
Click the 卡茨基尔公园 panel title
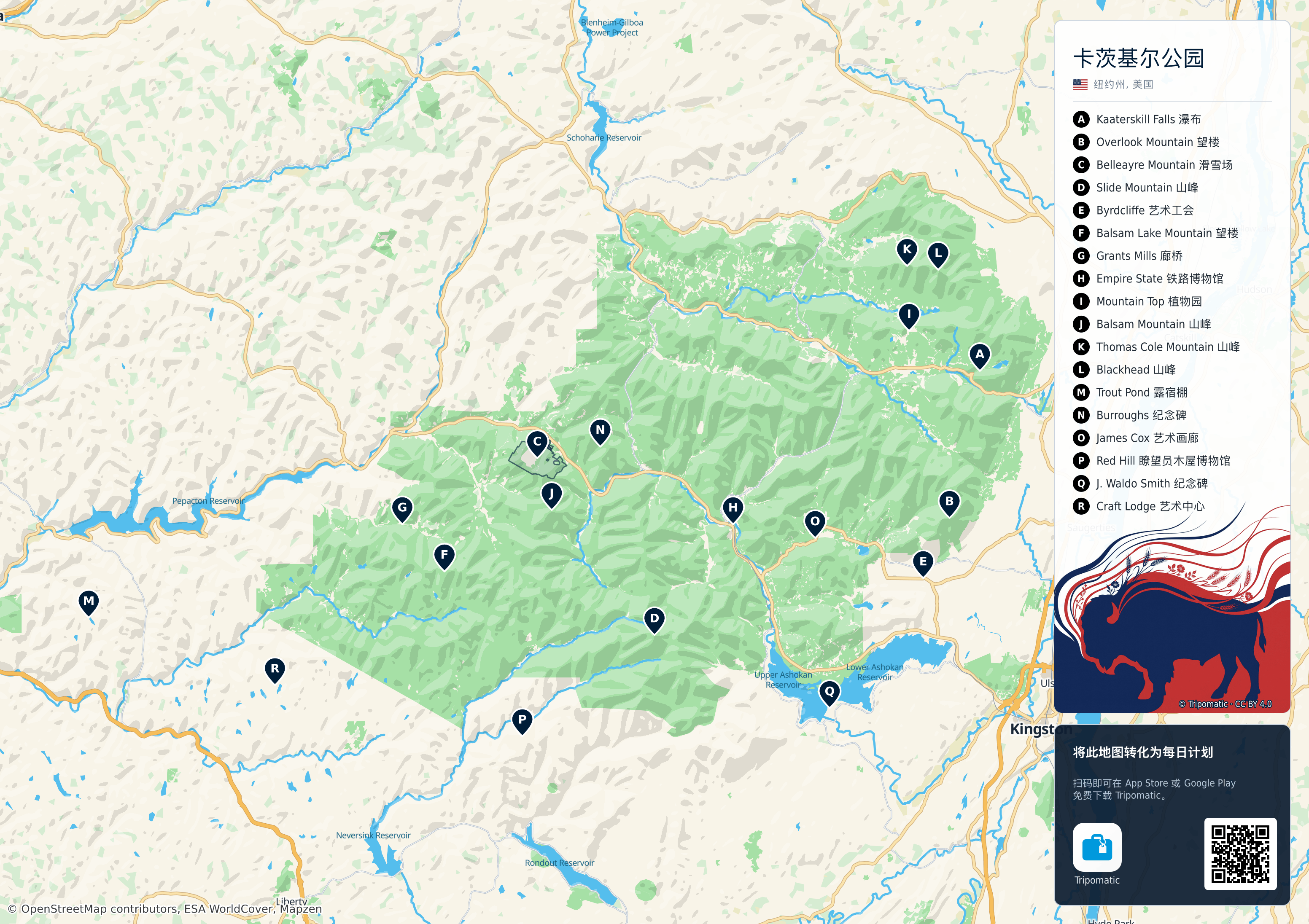click(x=1139, y=58)
